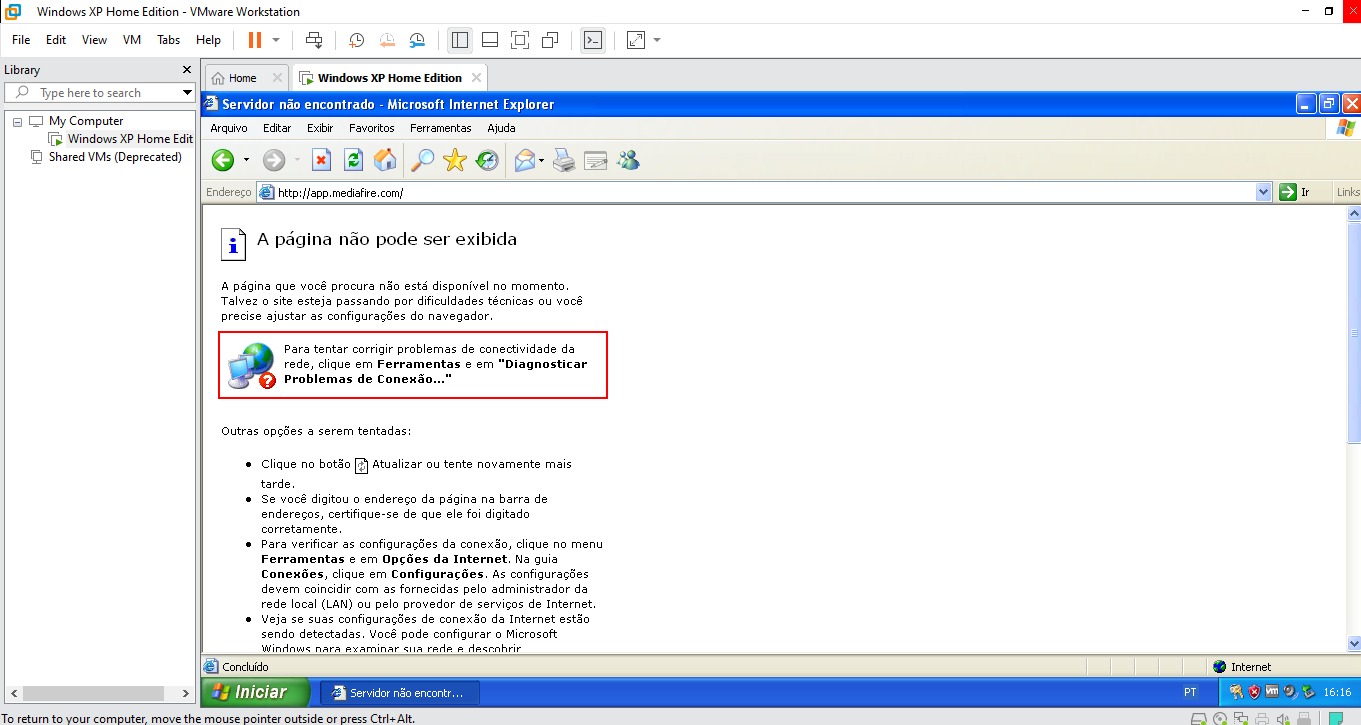Go to the home page via house icon
This screenshot has height=725, width=1361.
(385, 160)
